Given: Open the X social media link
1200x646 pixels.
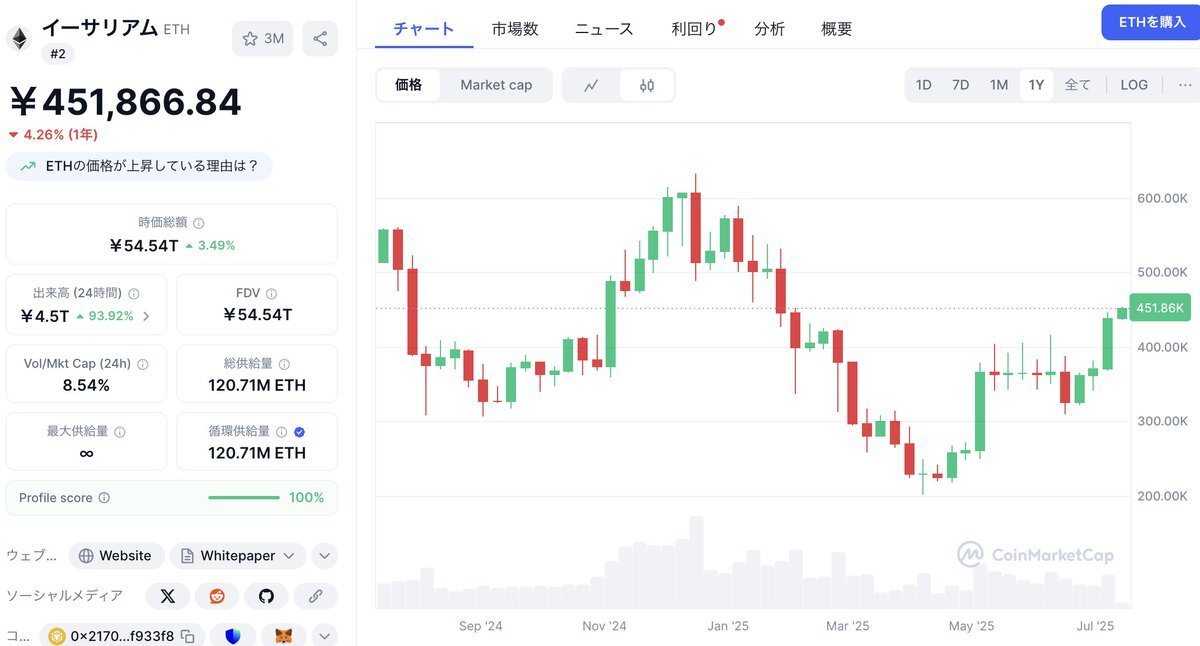Looking at the screenshot, I should [167, 596].
